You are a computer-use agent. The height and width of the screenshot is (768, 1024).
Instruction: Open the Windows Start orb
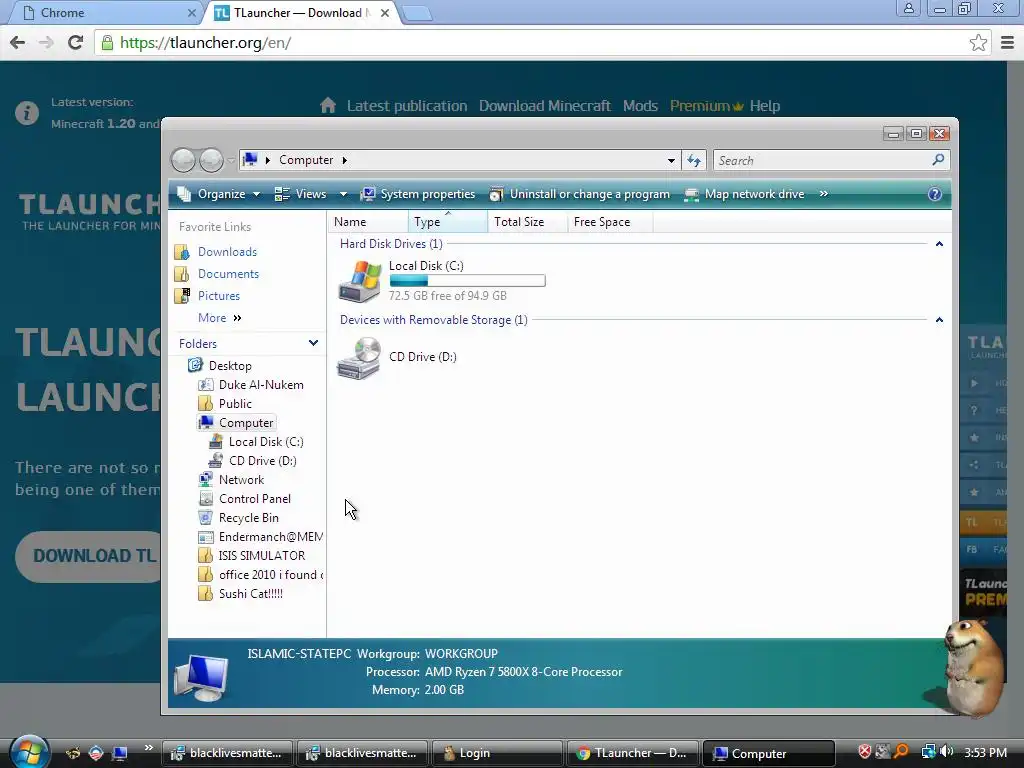click(x=29, y=750)
